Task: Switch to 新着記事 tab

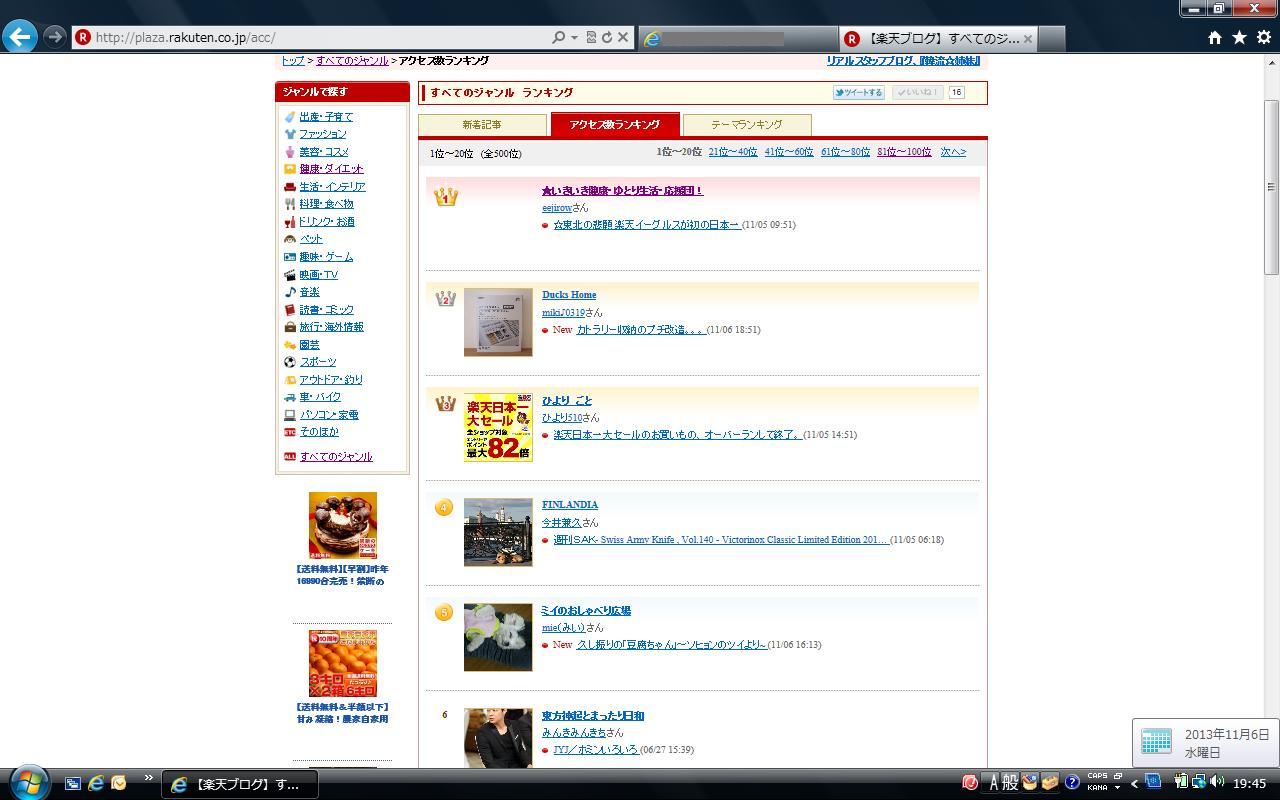Action: tap(482, 125)
